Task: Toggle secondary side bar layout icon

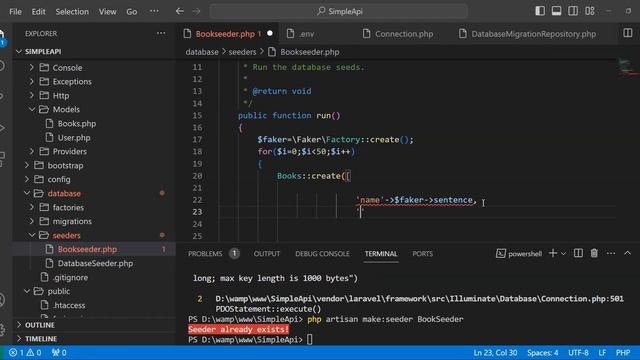Action: coord(573,11)
